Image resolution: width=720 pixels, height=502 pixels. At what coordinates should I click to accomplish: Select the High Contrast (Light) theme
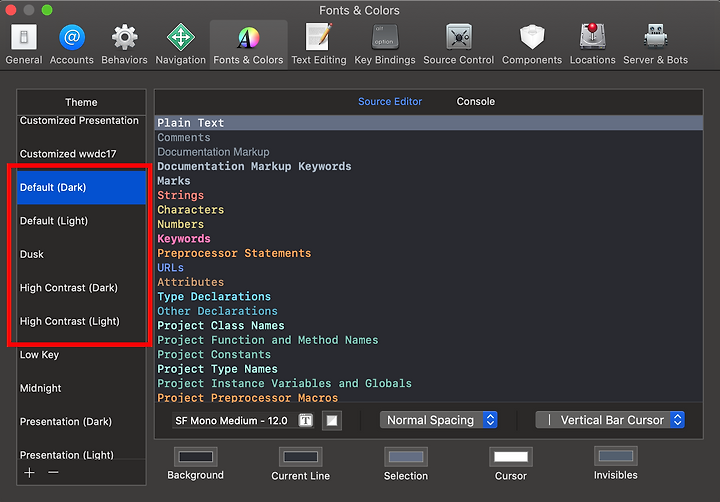[x=81, y=322]
